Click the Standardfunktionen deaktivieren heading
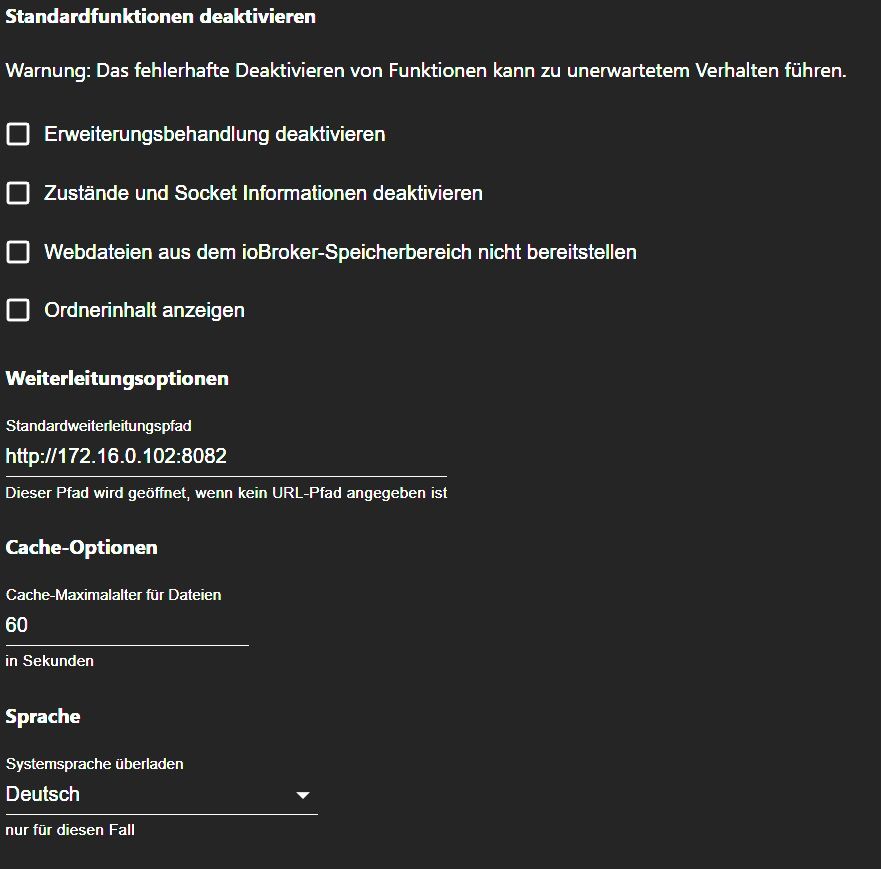Image resolution: width=881 pixels, height=869 pixels. (x=161, y=17)
